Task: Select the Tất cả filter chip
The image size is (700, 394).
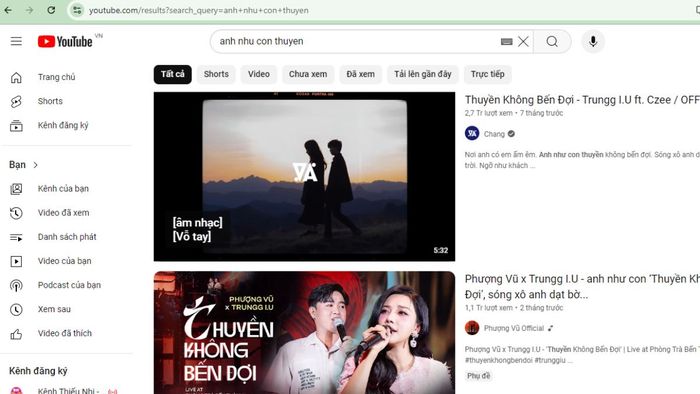Action: coord(173,74)
